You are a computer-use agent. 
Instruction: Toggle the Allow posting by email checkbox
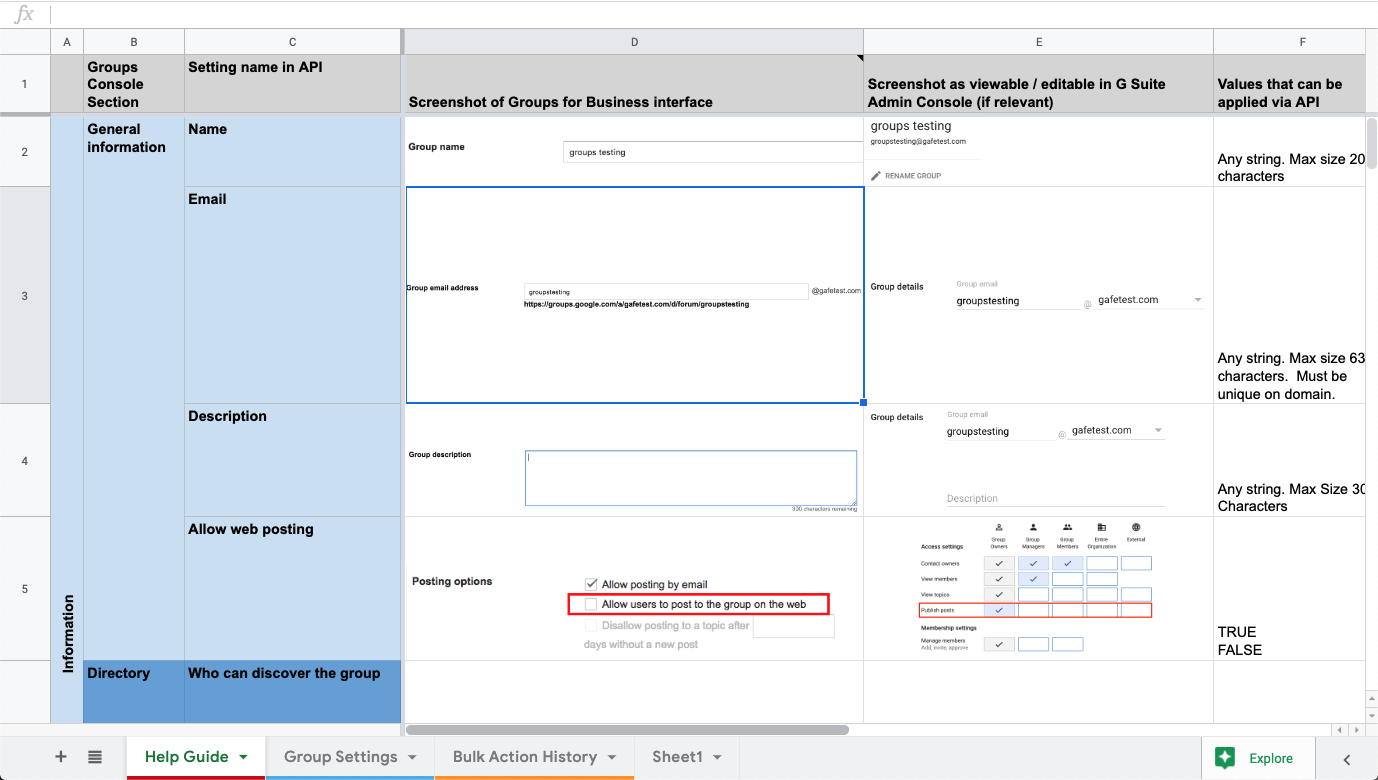pyautogui.click(x=591, y=585)
